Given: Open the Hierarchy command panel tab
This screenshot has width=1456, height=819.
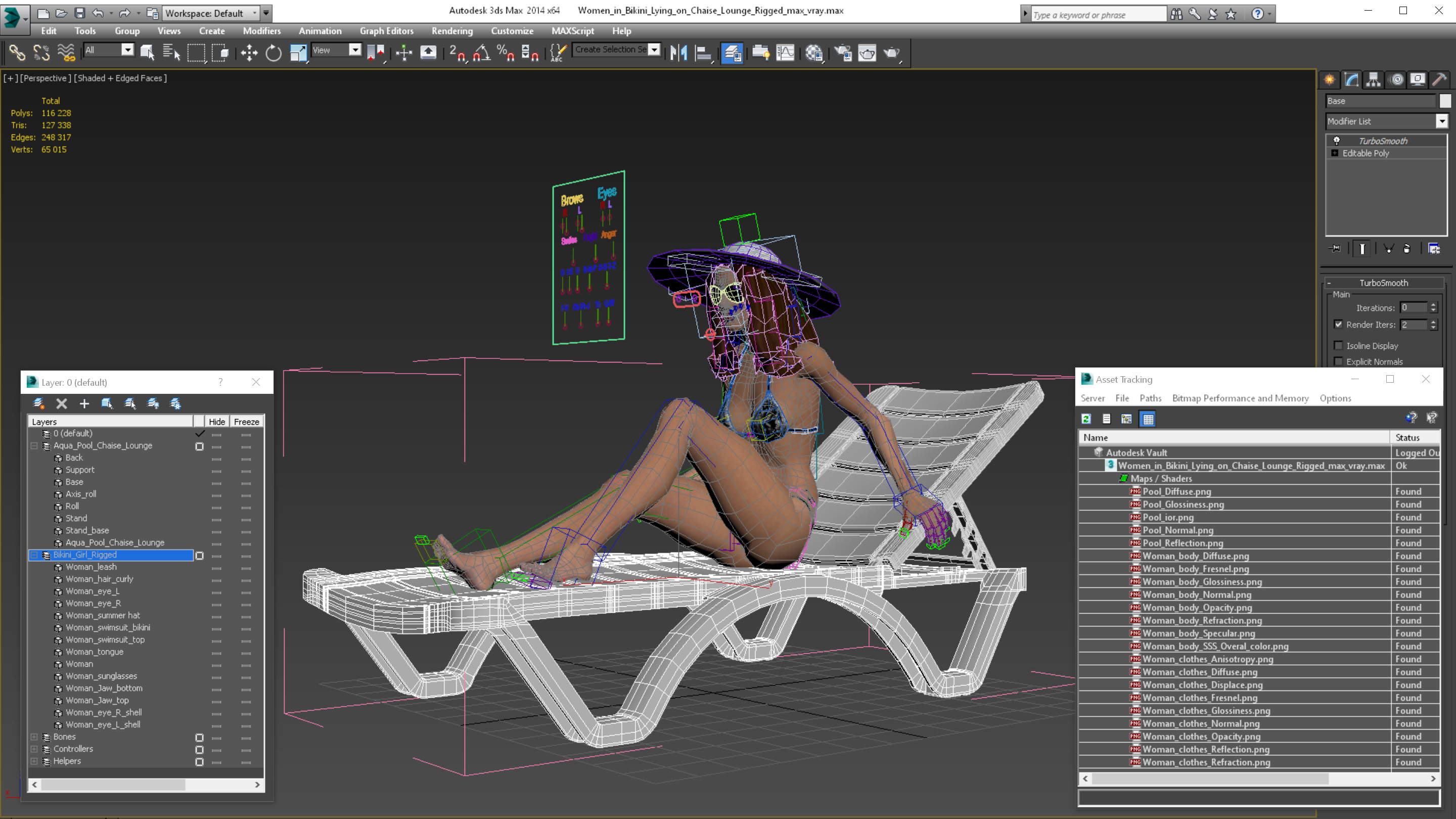Looking at the screenshot, I should point(1374,80).
